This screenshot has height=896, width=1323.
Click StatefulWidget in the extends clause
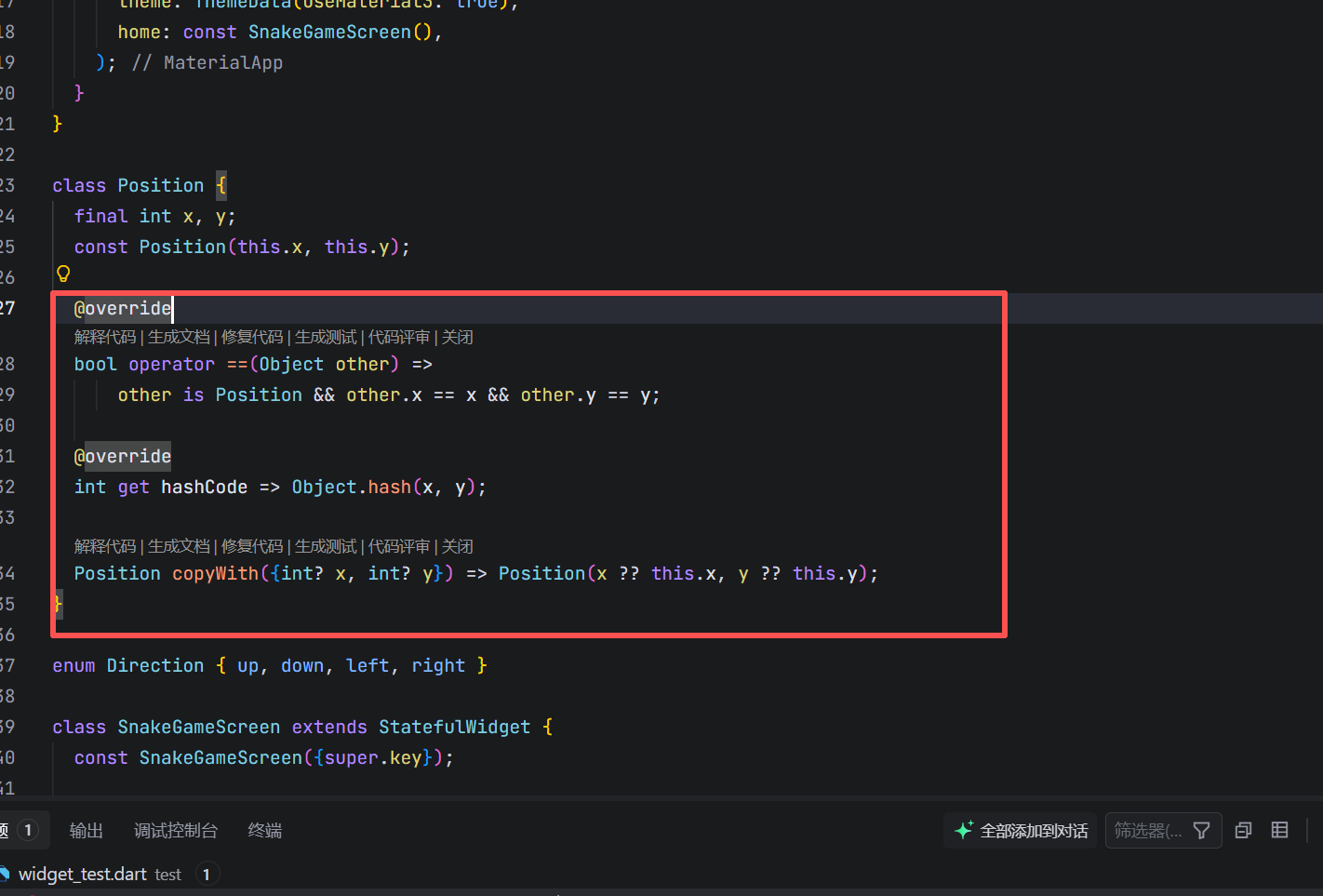click(455, 727)
